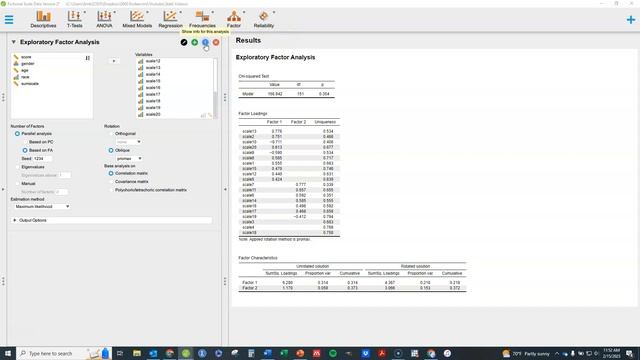Select the score variable
This screenshot has width=640, height=360.
(26, 57)
